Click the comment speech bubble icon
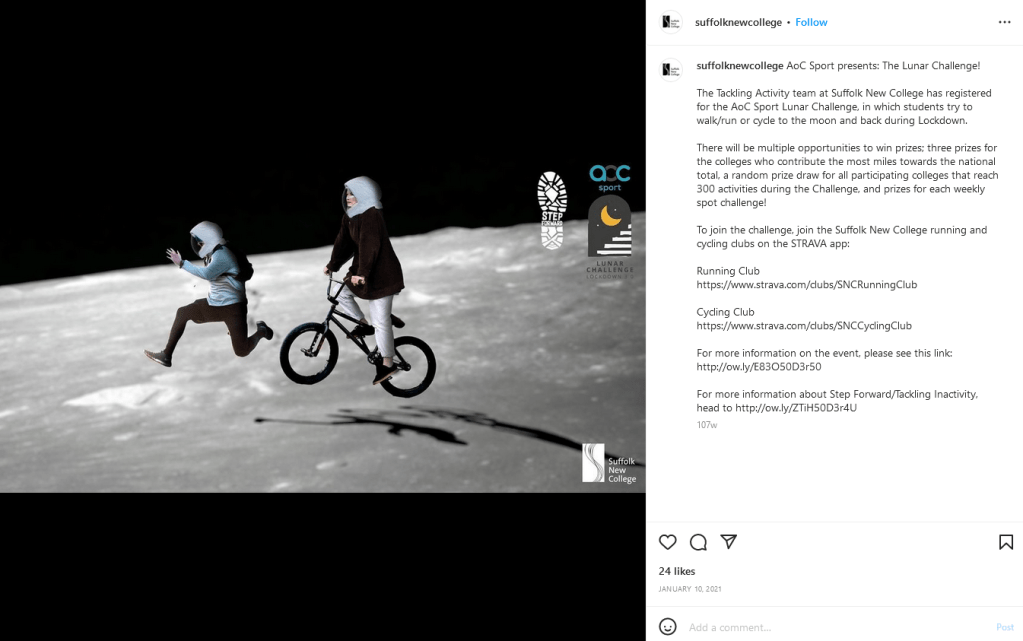This screenshot has height=641, width=1023. (698, 542)
